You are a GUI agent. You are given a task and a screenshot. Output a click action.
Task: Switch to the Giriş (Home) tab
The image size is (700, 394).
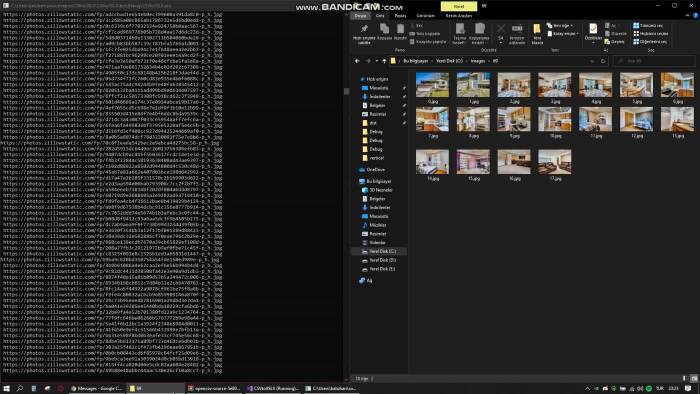pos(380,16)
